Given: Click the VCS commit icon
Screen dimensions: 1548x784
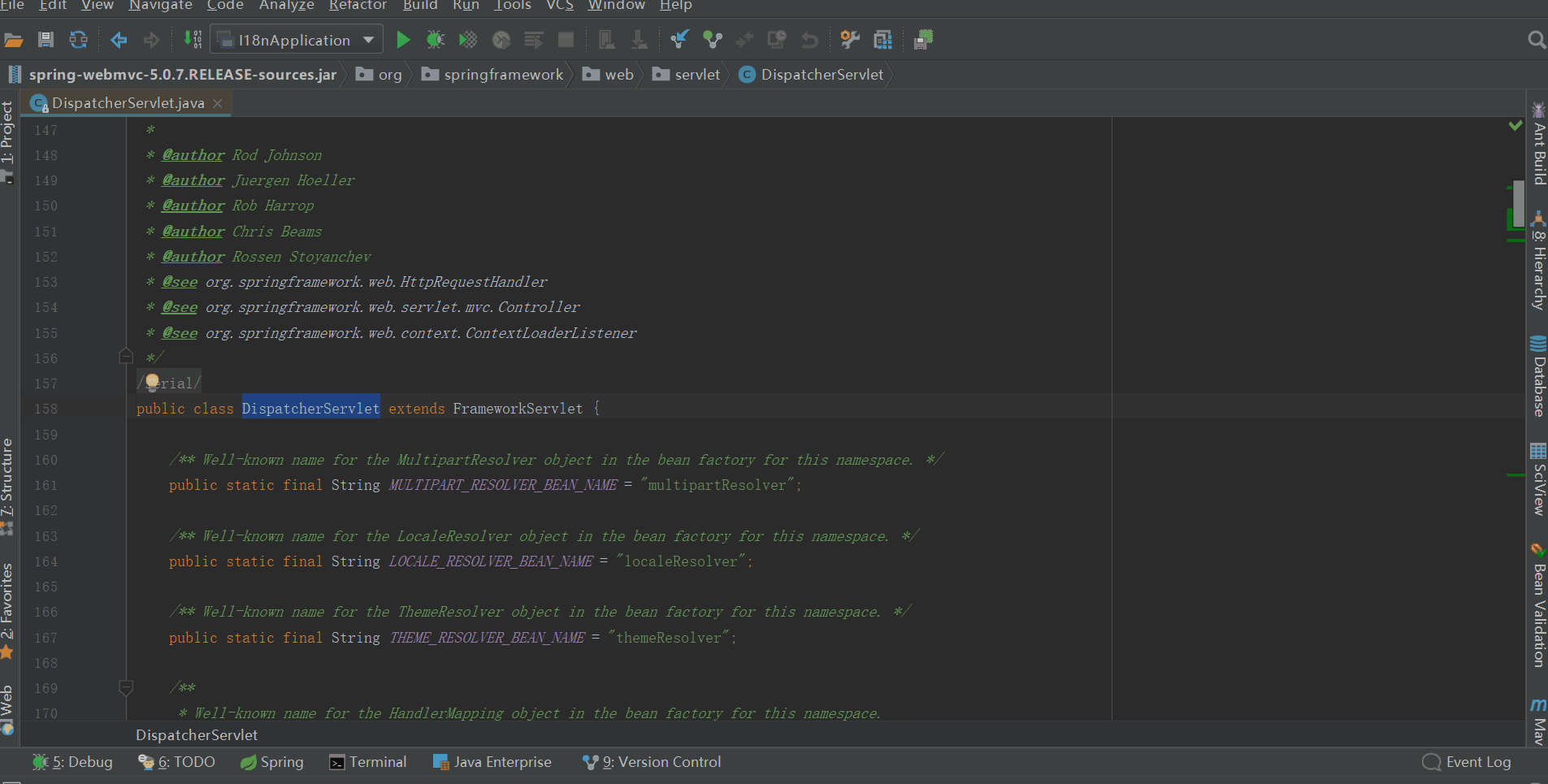Looking at the screenshot, I should pyautogui.click(x=713, y=40).
